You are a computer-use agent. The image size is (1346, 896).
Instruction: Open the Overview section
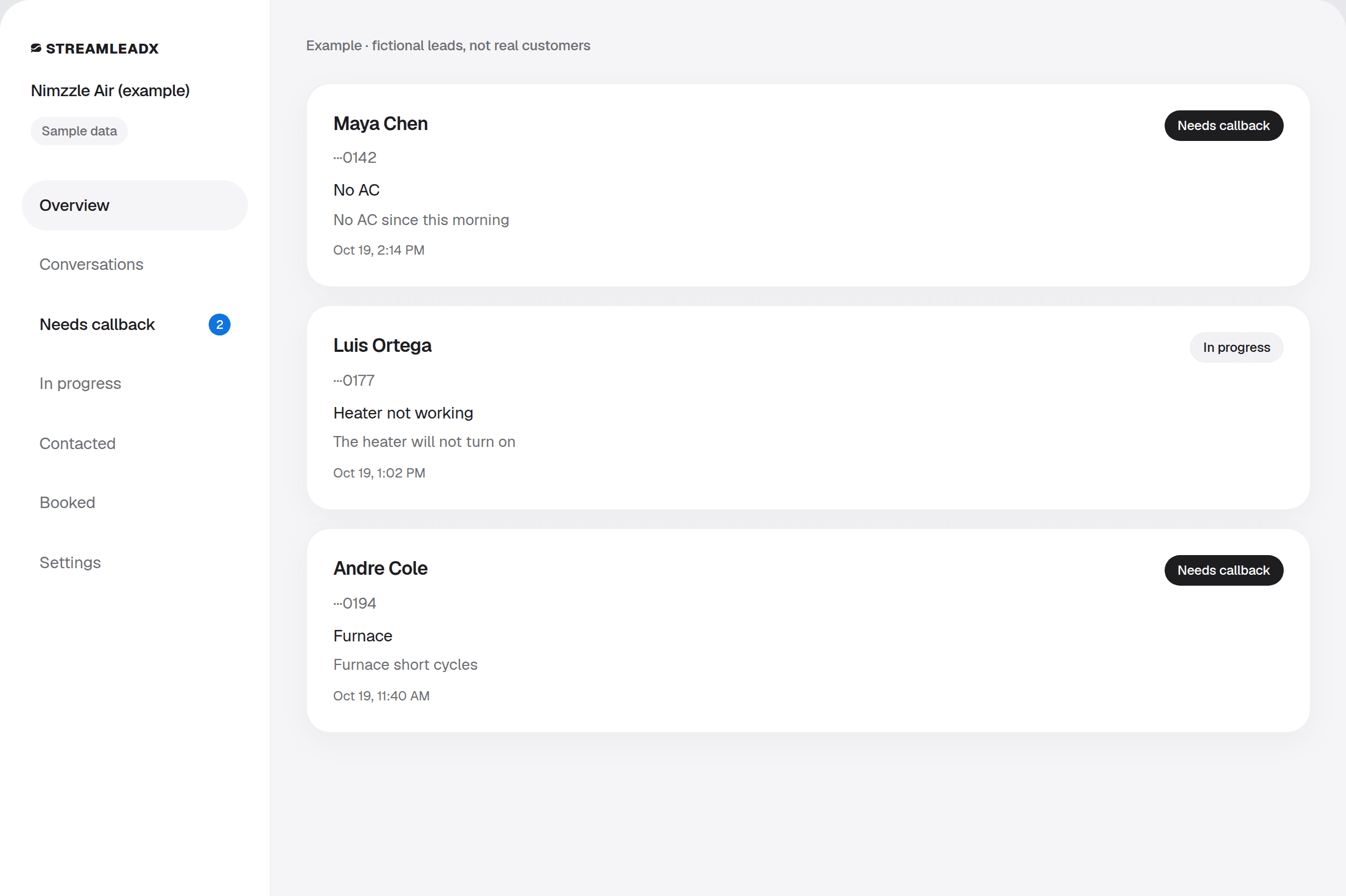pyautogui.click(x=135, y=206)
